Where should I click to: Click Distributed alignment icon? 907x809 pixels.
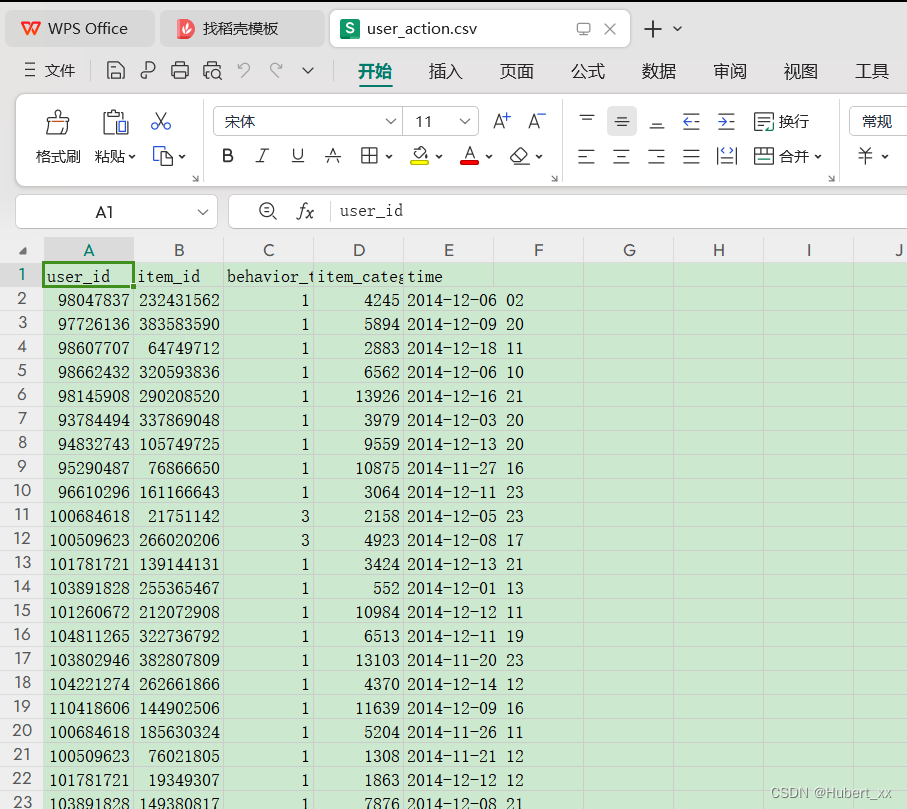pyautogui.click(x=727, y=156)
